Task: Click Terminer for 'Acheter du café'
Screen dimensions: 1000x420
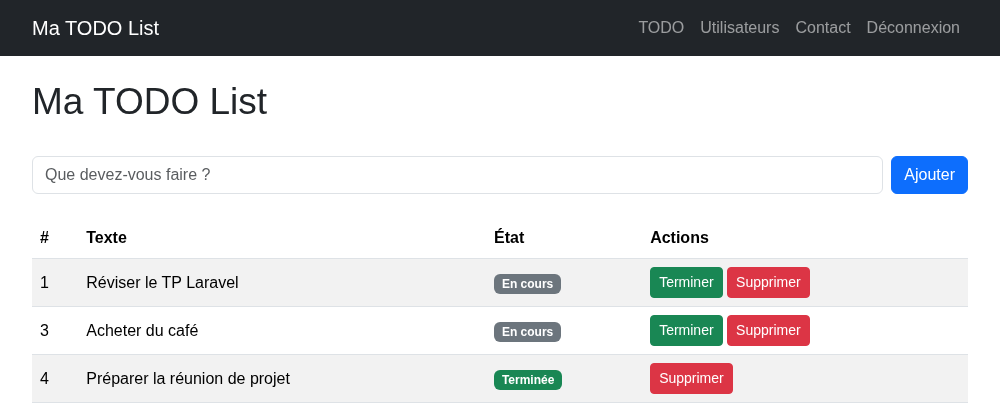Action: pyautogui.click(x=686, y=330)
